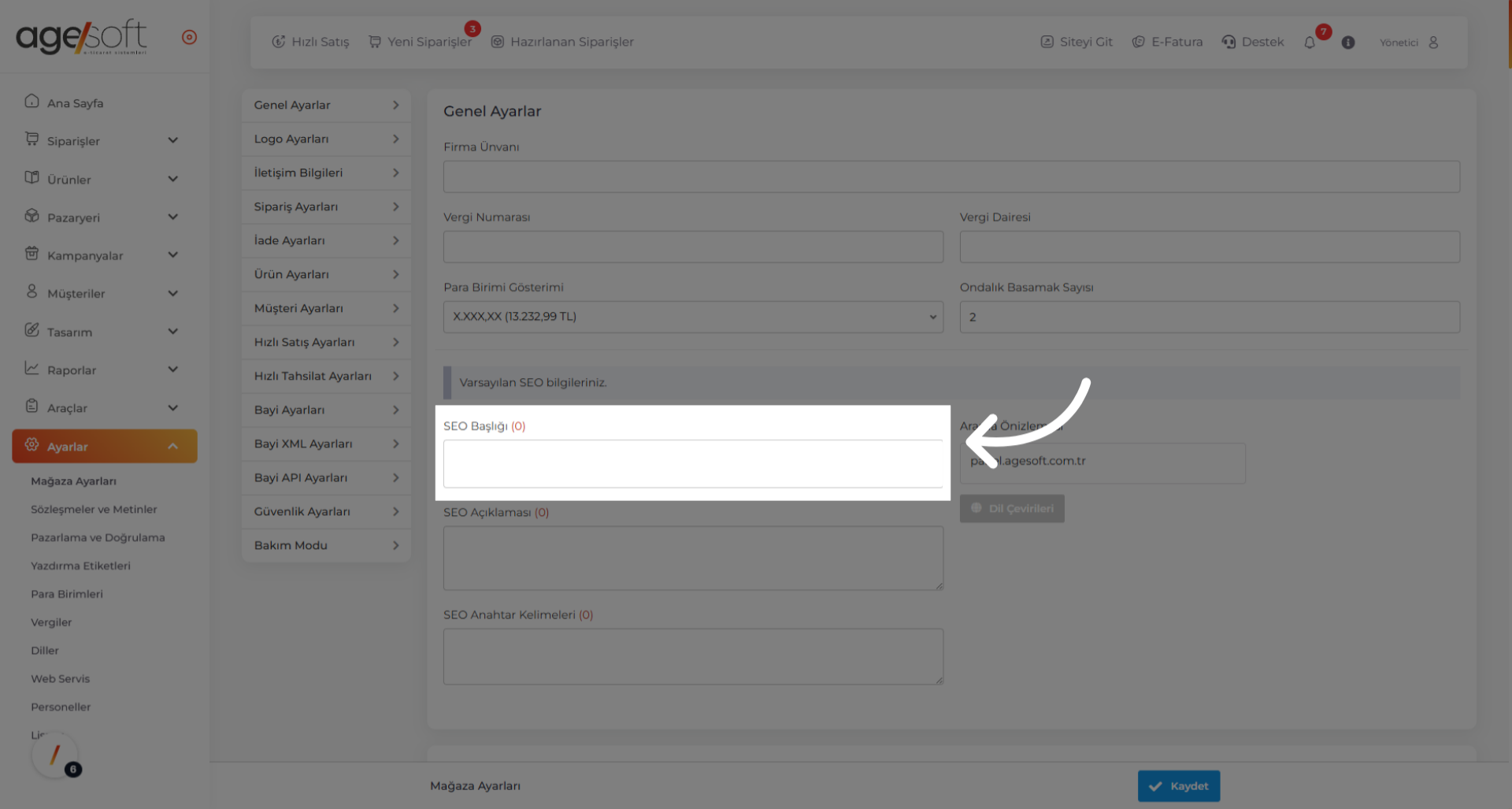Viewport: 1512px width, 809px height.
Task: Select Hızlı Satış Ayarları category
Action: point(326,342)
